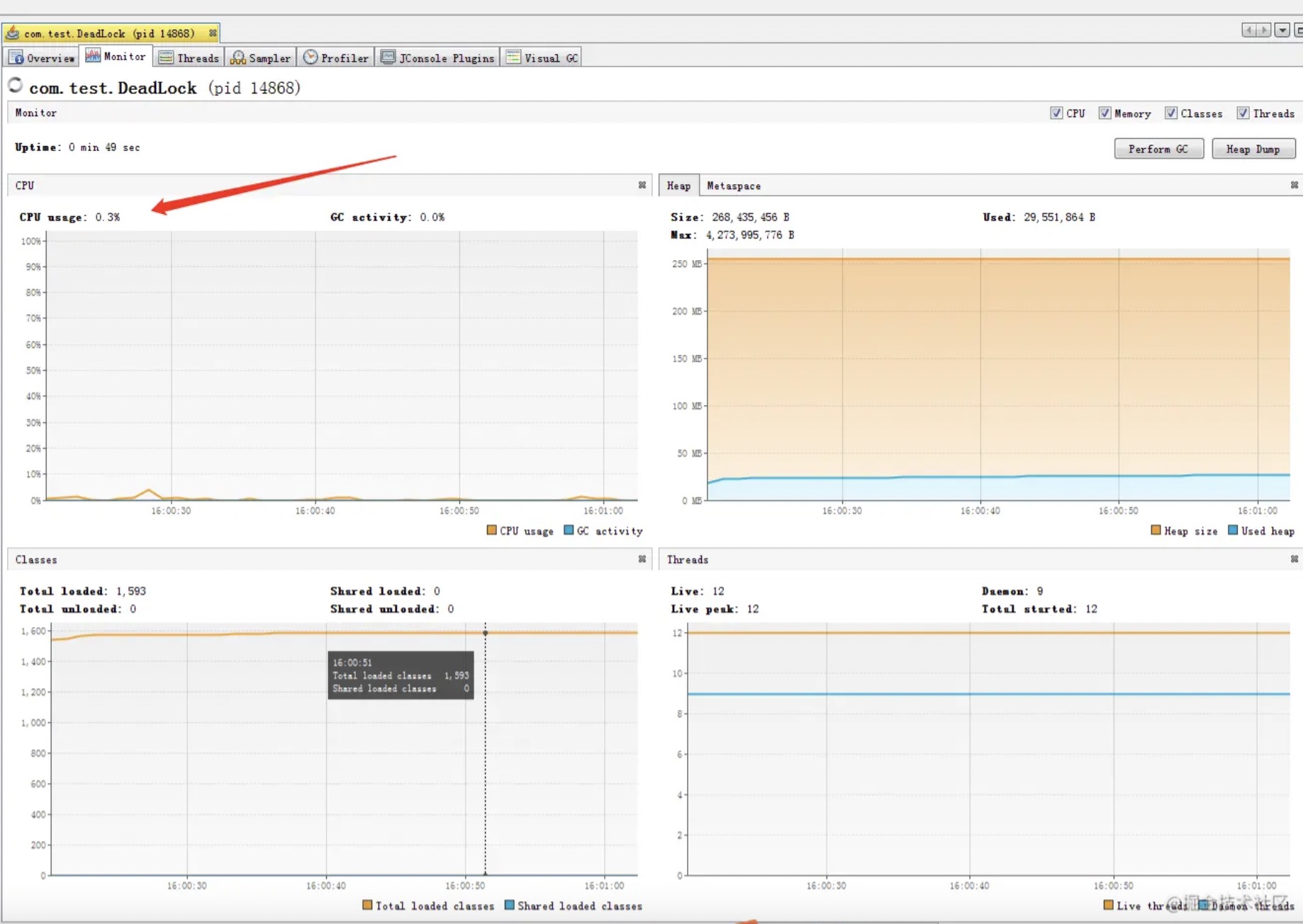Click the Overview tab icon
The height and width of the screenshot is (924, 1303).
click(x=16, y=57)
